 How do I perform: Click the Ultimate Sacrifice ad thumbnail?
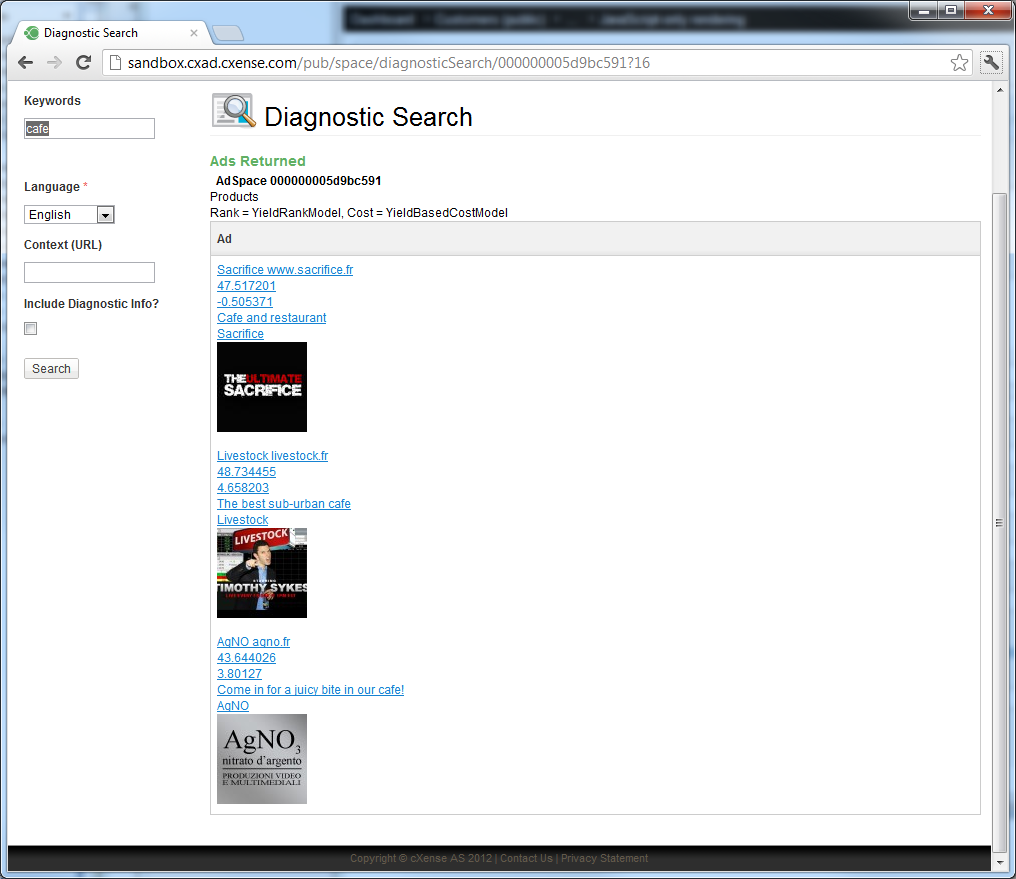pyautogui.click(x=262, y=387)
